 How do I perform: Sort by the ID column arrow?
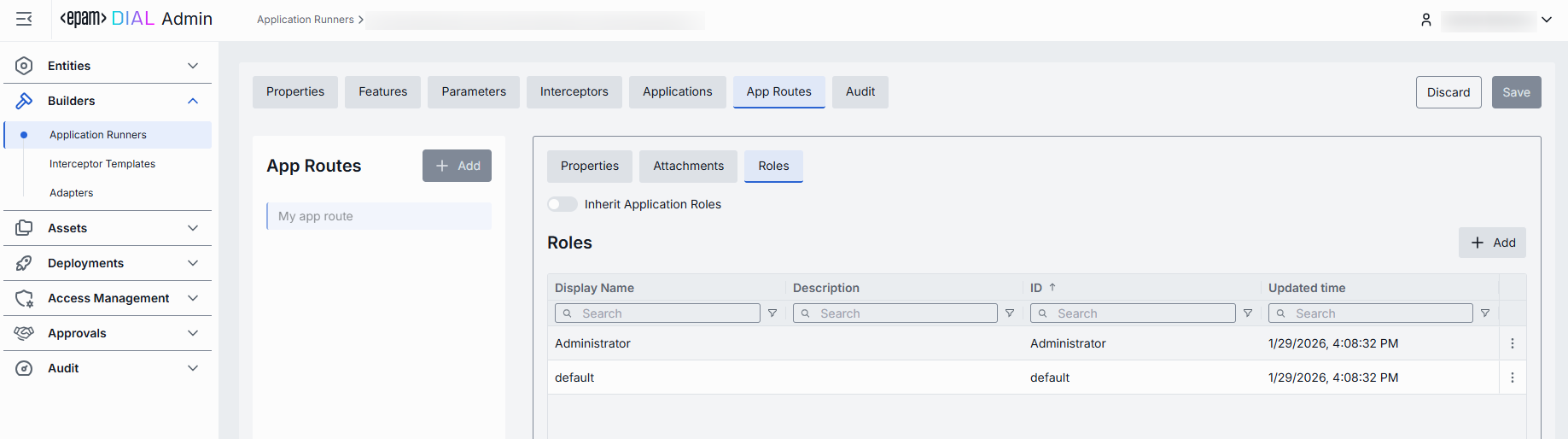pyautogui.click(x=1052, y=288)
